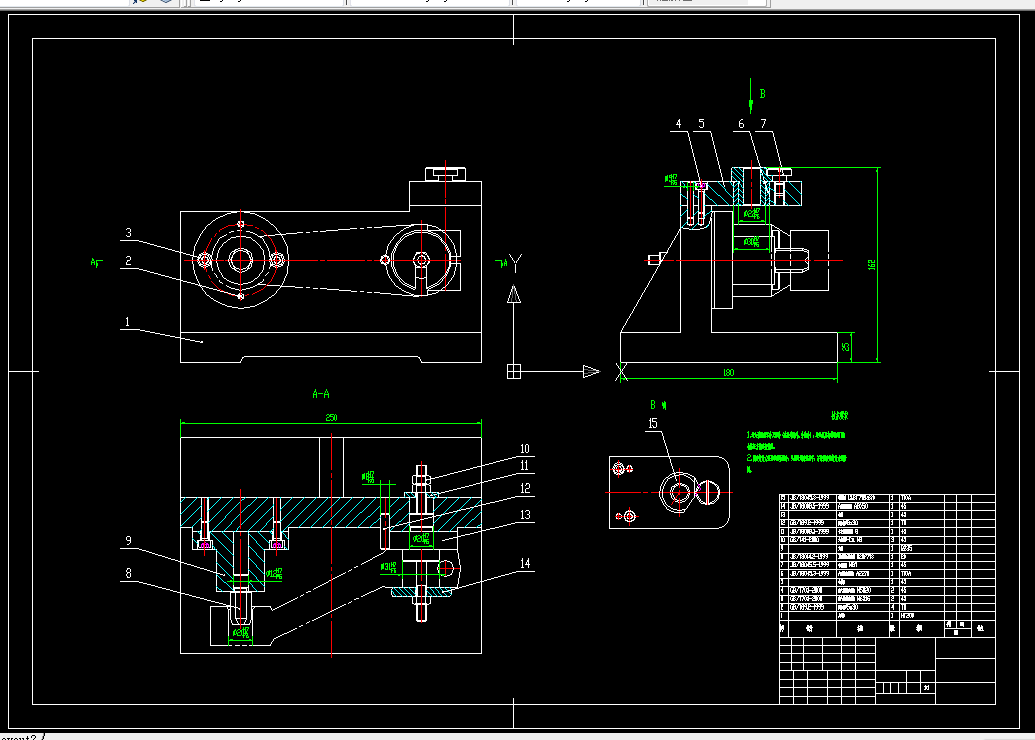The height and width of the screenshot is (740, 1035).
Task: Click part callout number 2 in front view
Action: click(x=128, y=261)
